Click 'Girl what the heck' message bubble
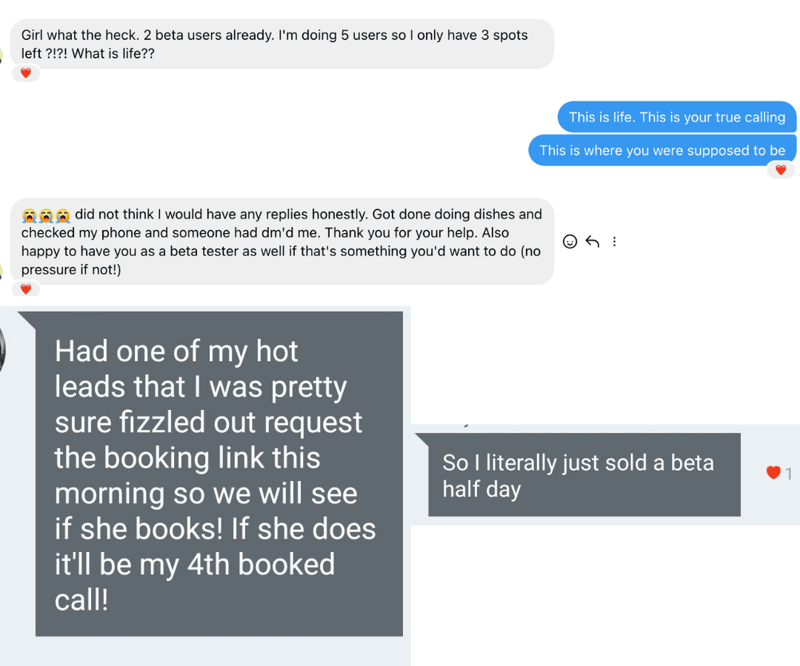Screen dimensions: 800x666 [282, 44]
